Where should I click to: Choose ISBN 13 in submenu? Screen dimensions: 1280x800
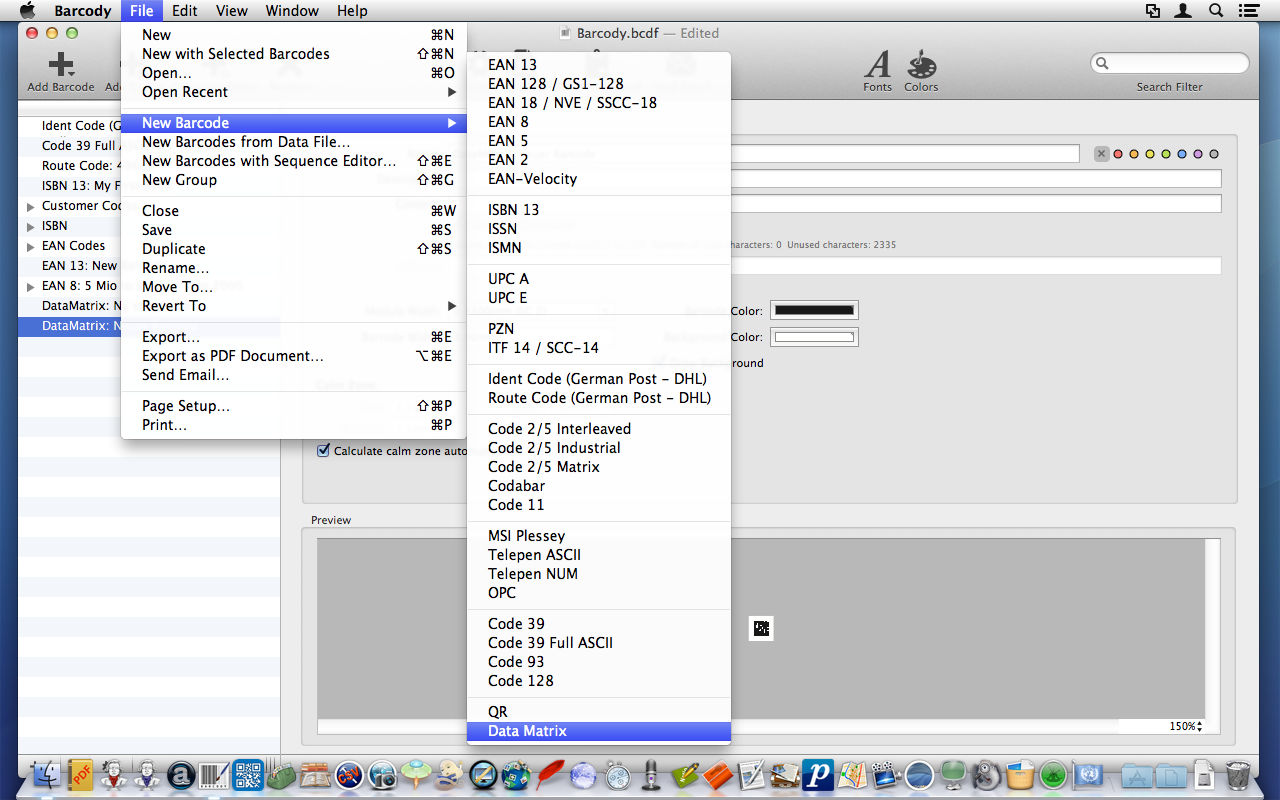pos(599,210)
